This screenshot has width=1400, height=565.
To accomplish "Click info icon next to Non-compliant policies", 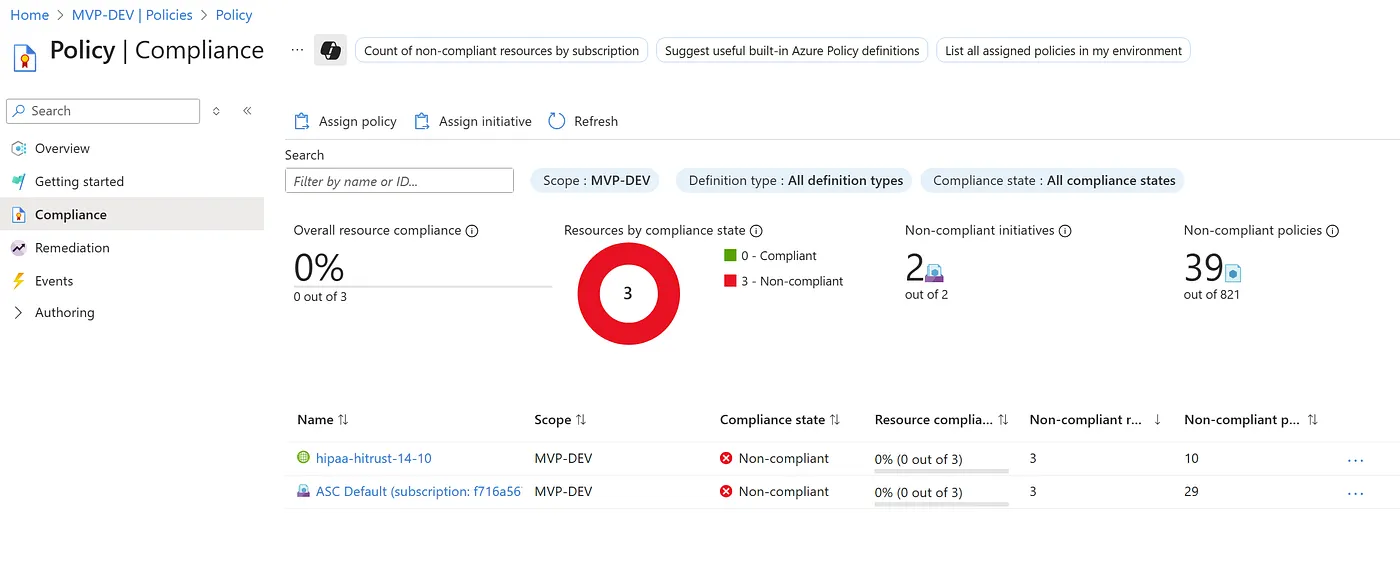I will 1332,231.
